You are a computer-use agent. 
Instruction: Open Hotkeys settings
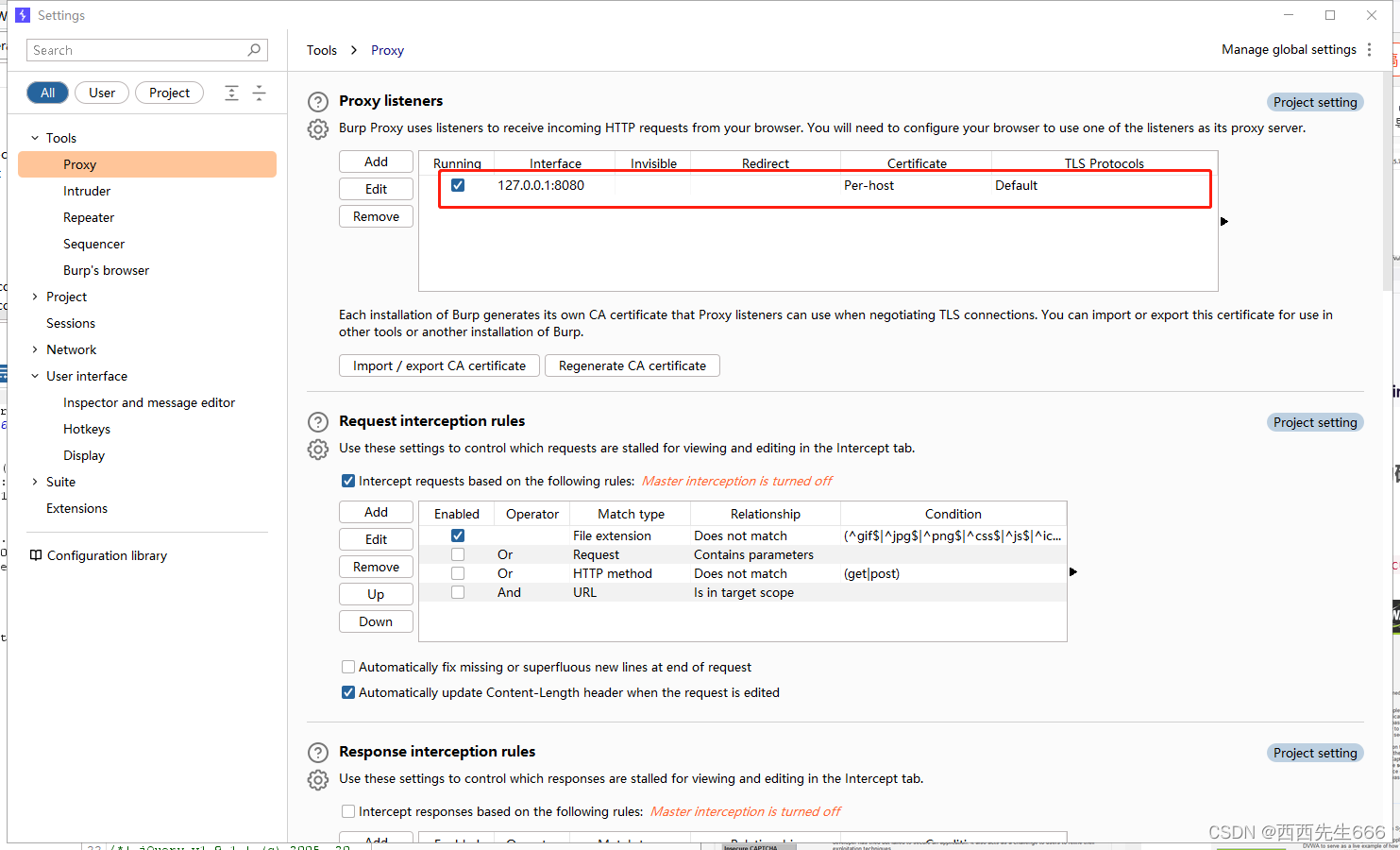tap(87, 429)
